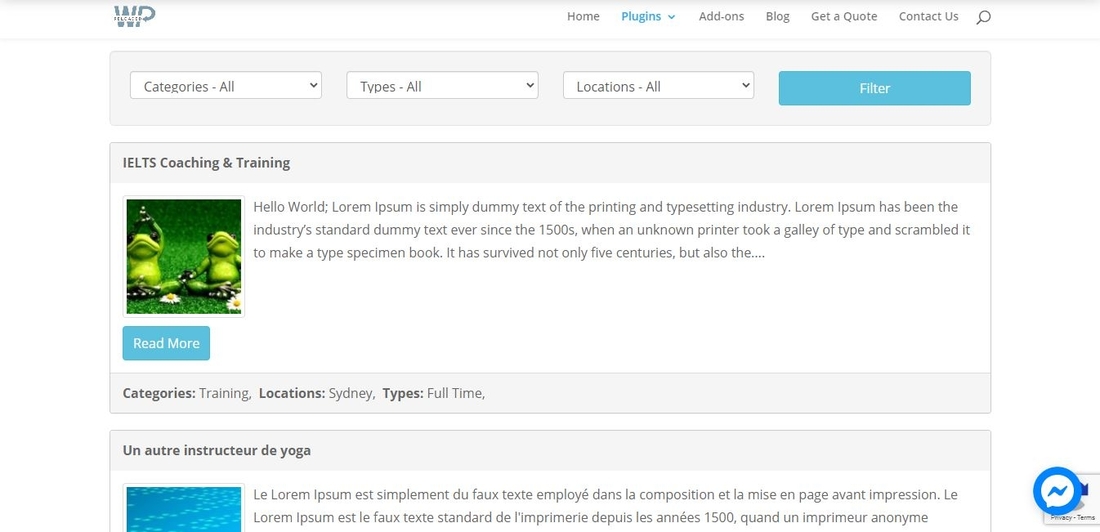
Task: Click the Full Time type text
Action: point(453,393)
